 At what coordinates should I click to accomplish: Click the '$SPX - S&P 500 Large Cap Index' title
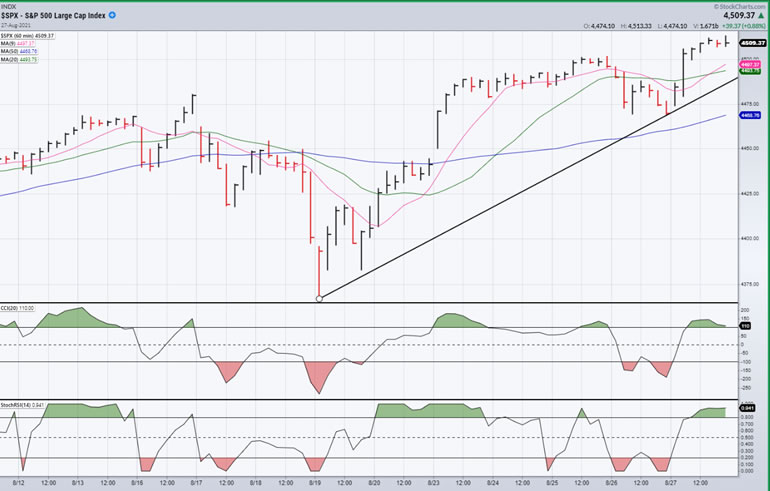click(x=53, y=16)
